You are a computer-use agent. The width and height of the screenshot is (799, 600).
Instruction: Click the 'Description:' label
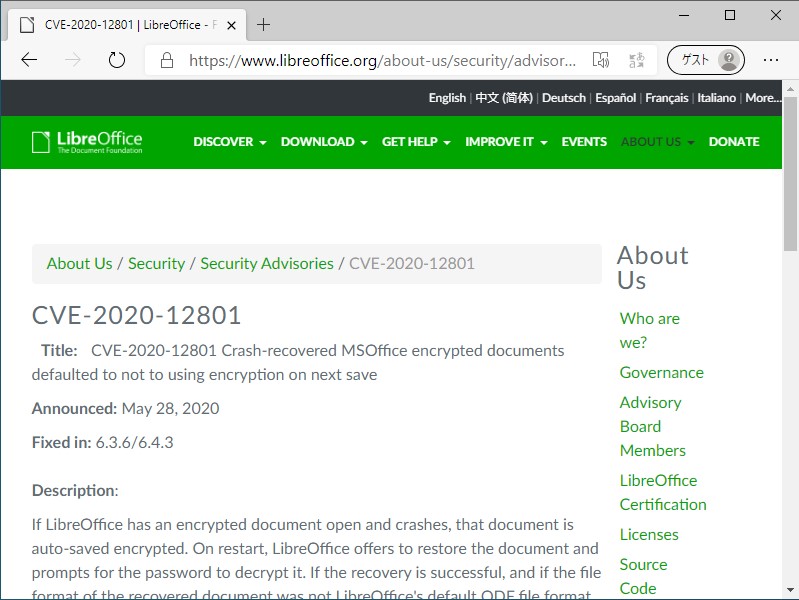75,491
